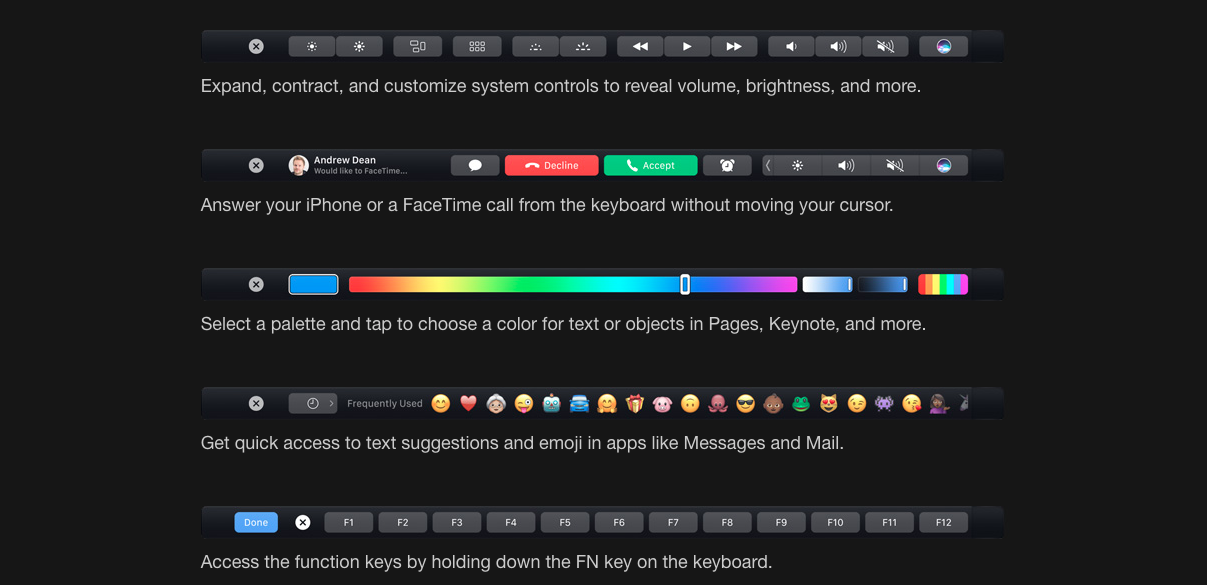
Task: Tap the F2 function key
Action: pyautogui.click(x=403, y=522)
